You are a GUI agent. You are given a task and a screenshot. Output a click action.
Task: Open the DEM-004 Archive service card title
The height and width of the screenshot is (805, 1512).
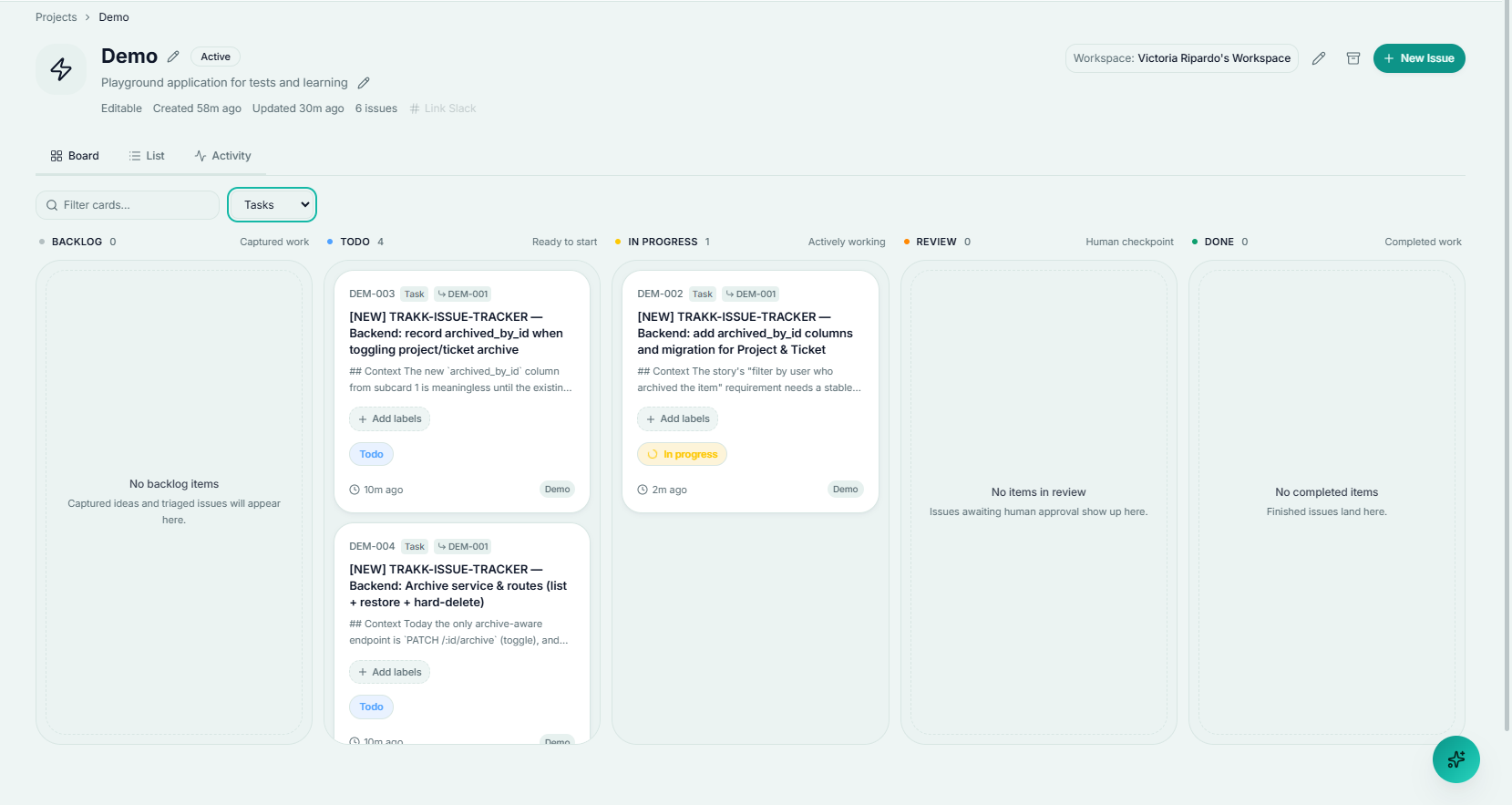point(458,585)
